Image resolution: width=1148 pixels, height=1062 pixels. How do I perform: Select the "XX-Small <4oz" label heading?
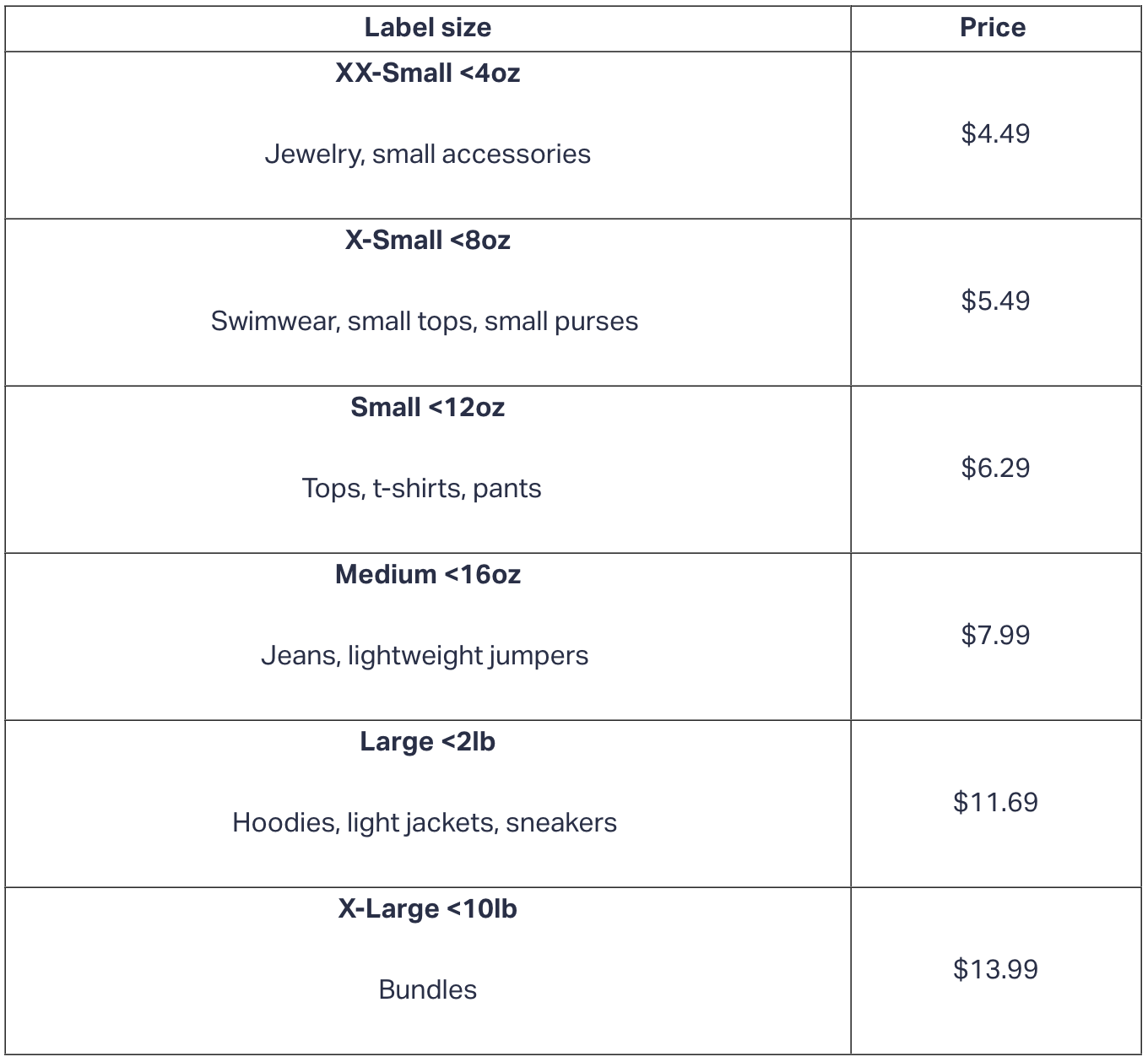pyautogui.click(x=427, y=73)
